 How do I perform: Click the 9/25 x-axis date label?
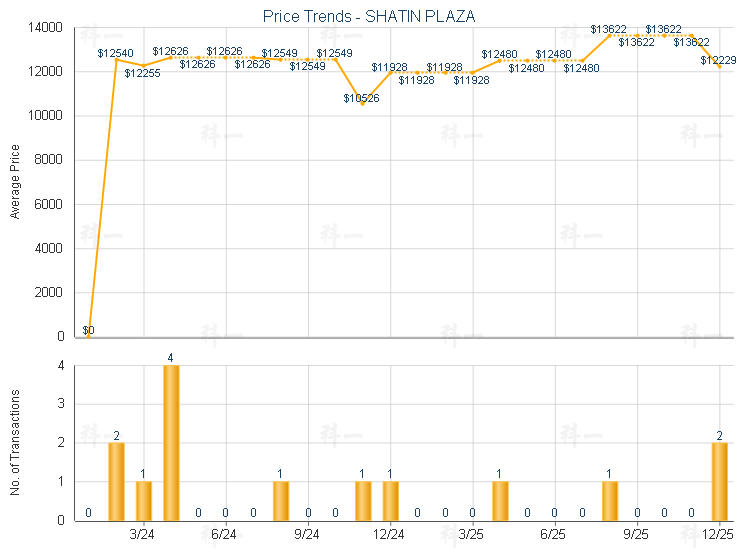coord(637,535)
